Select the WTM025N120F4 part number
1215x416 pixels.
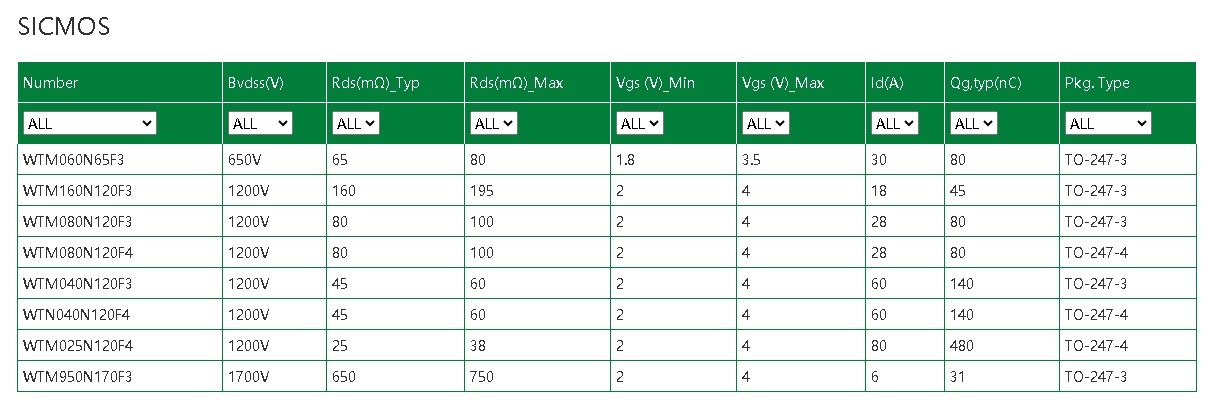click(77, 346)
